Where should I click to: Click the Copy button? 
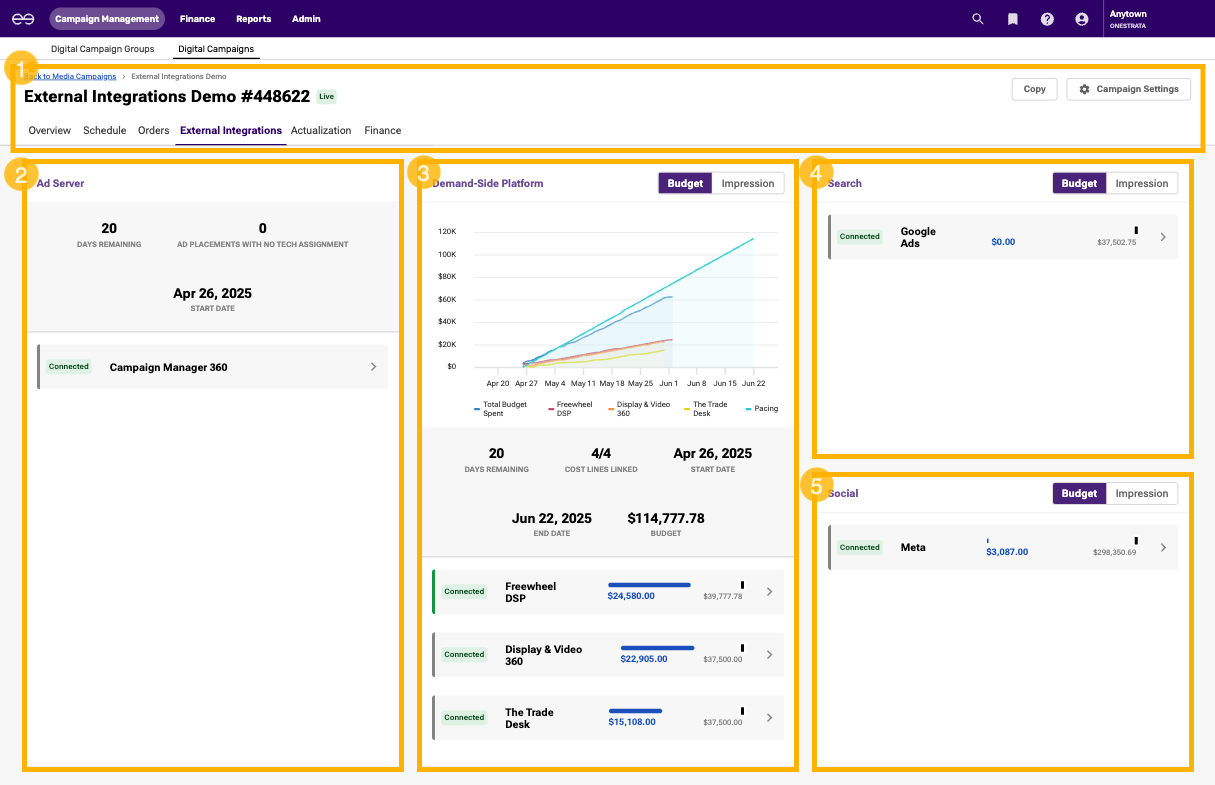click(1034, 89)
